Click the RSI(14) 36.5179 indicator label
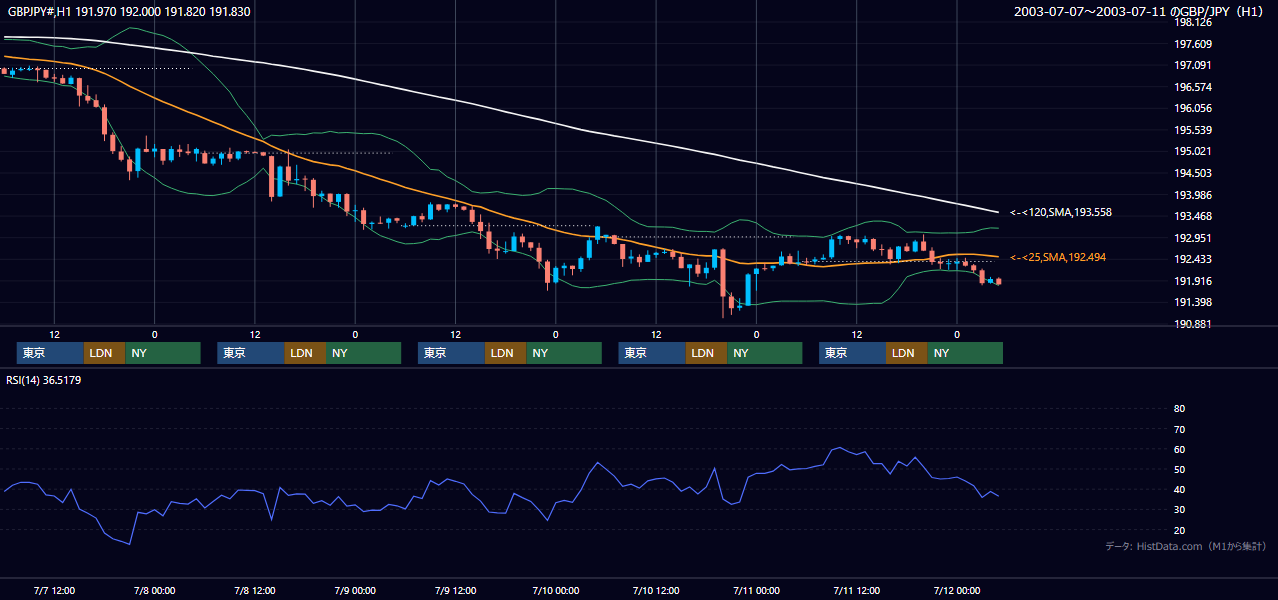 (x=43, y=380)
